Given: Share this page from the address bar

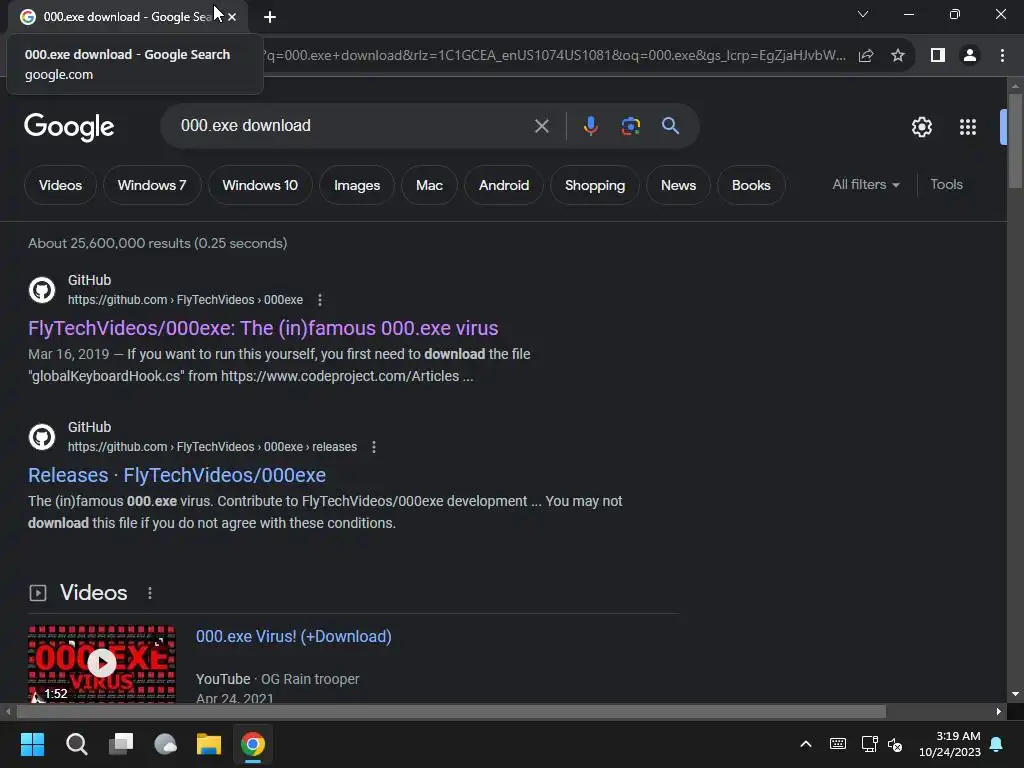Looking at the screenshot, I should [x=866, y=56].
